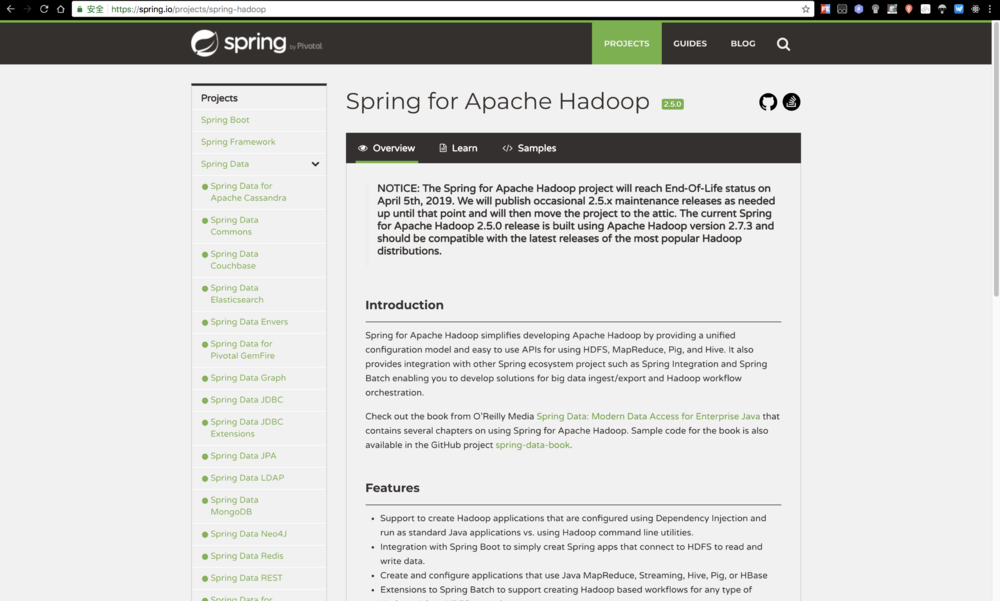
Task: Open the Stack Overflow icon for the project
Action: click(791, 102)
